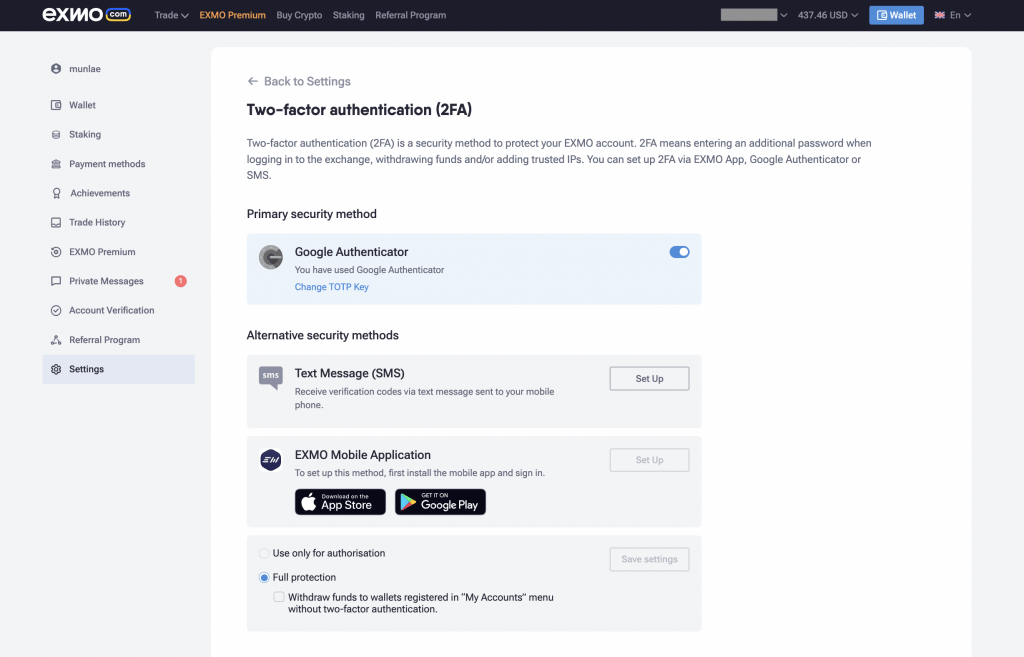Image resolution: width=1024 pixels, height=657 pixels.
Task: Select Use only for authorisation option
Action: point(264,553)
